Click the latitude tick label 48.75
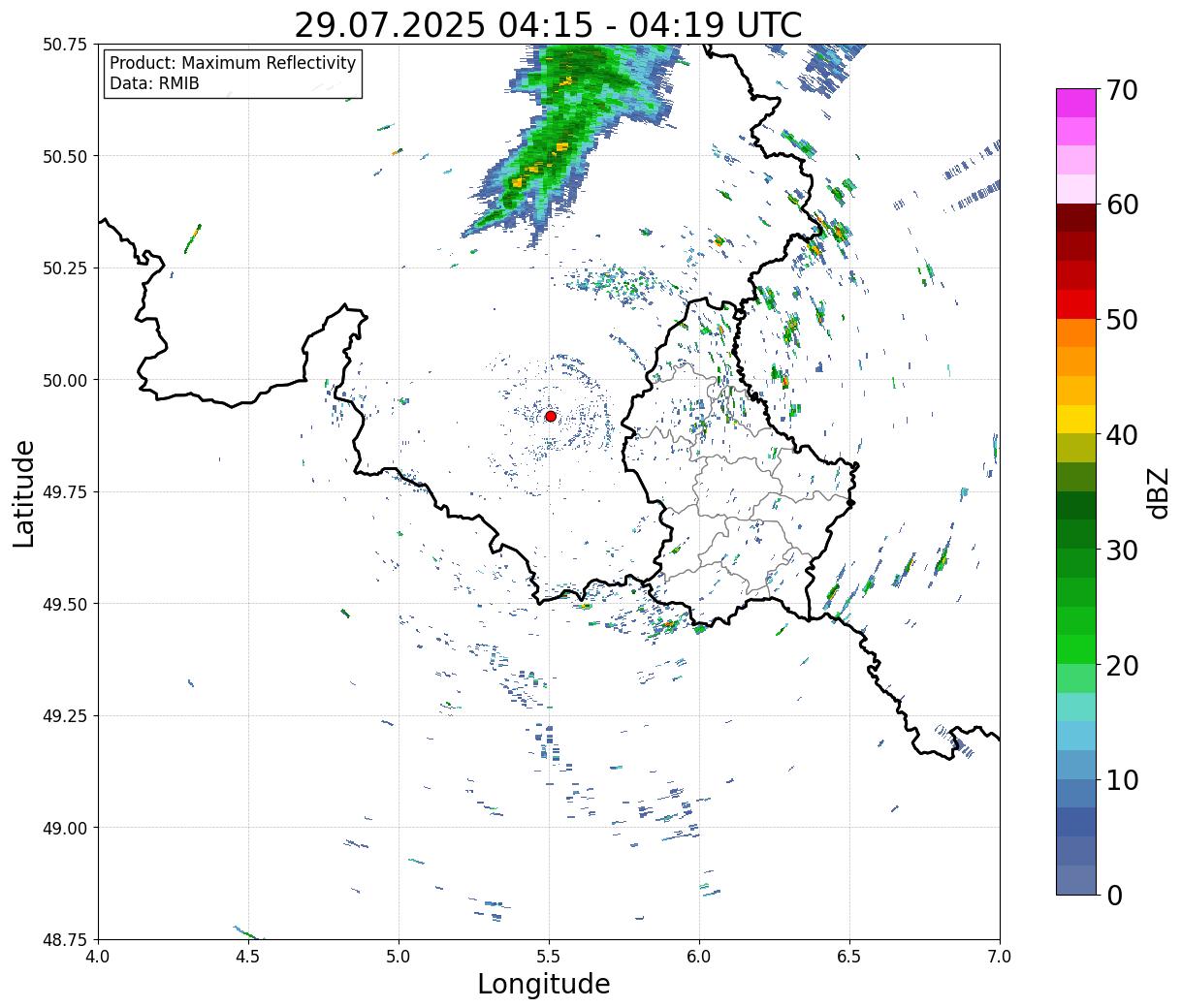This screenshot has width=1182, height=1008. point(65,939)
